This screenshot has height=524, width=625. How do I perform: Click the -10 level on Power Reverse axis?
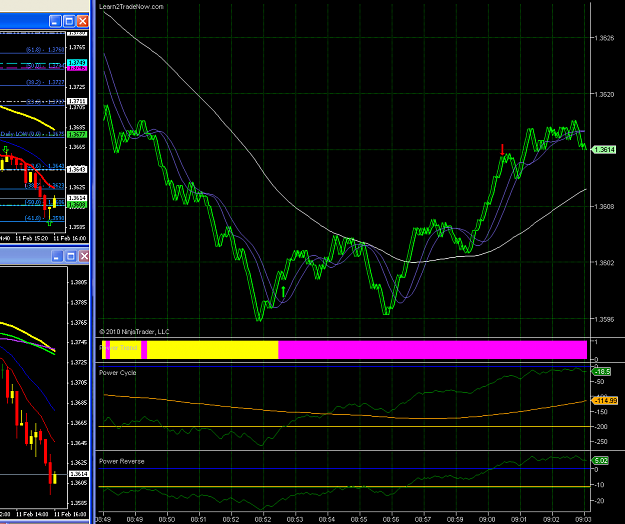pos(599,485)
